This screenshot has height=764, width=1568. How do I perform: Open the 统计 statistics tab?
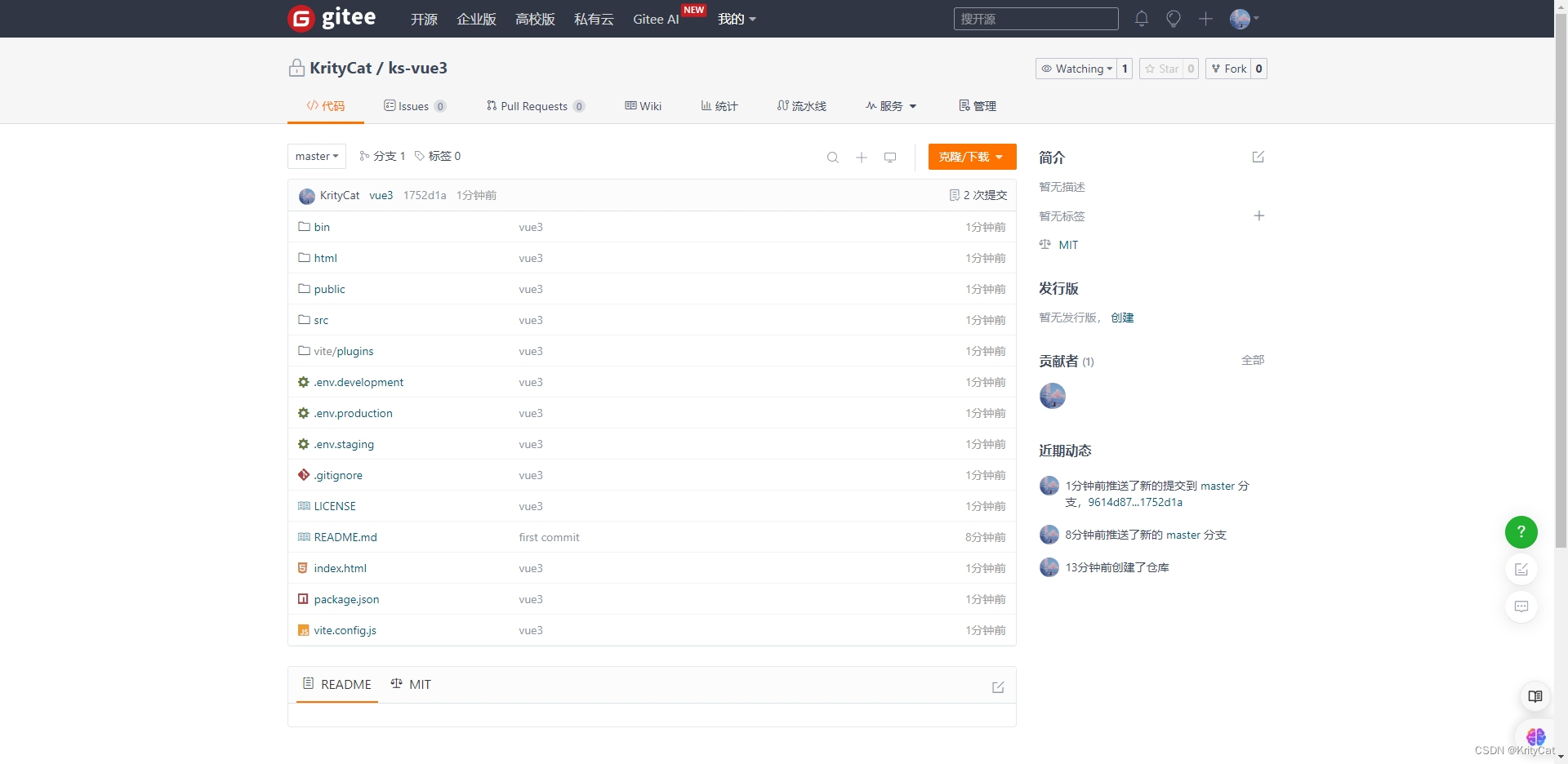tap(719, 106)
